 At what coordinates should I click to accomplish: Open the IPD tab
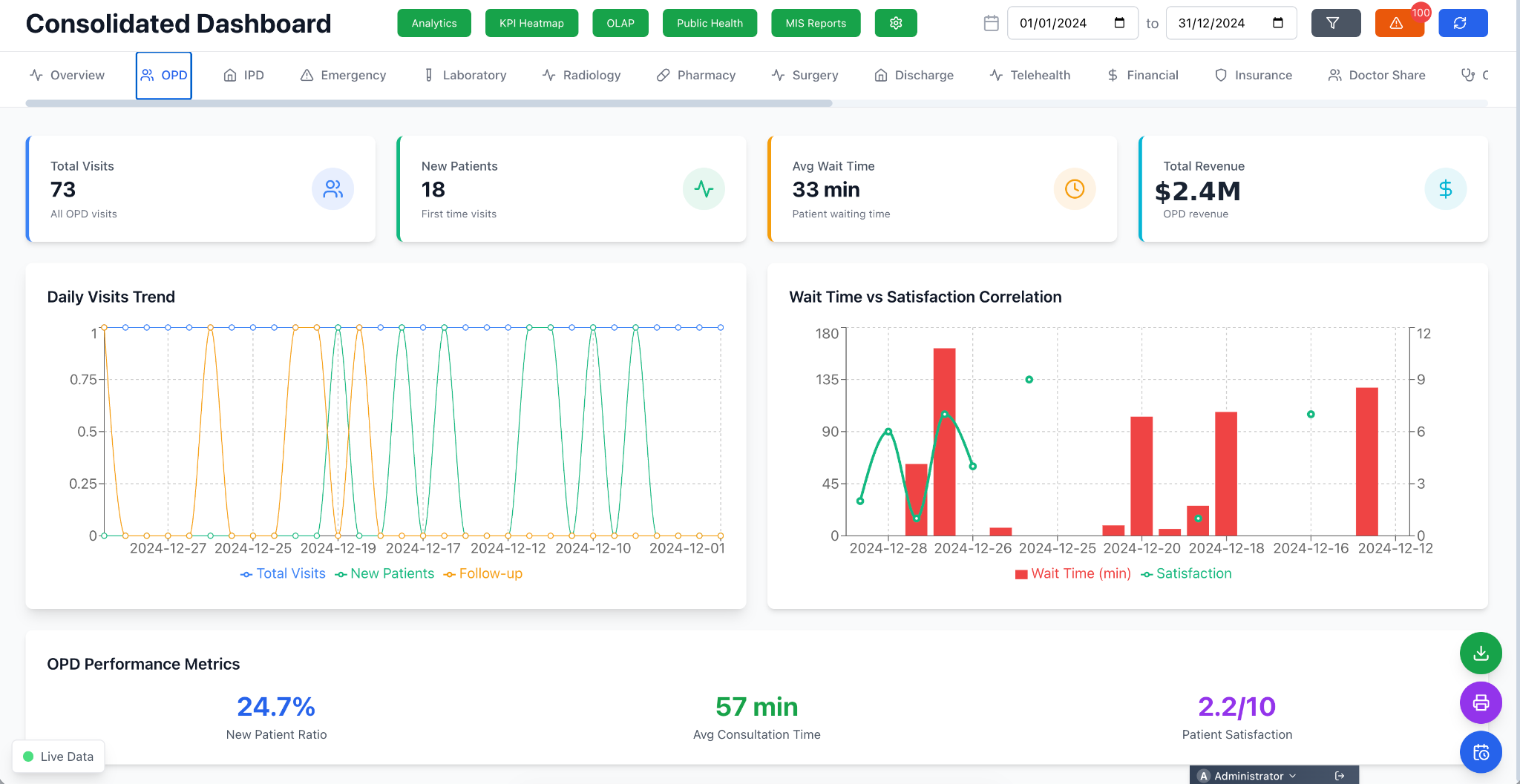pyautogui.click(x=243, y=75)
